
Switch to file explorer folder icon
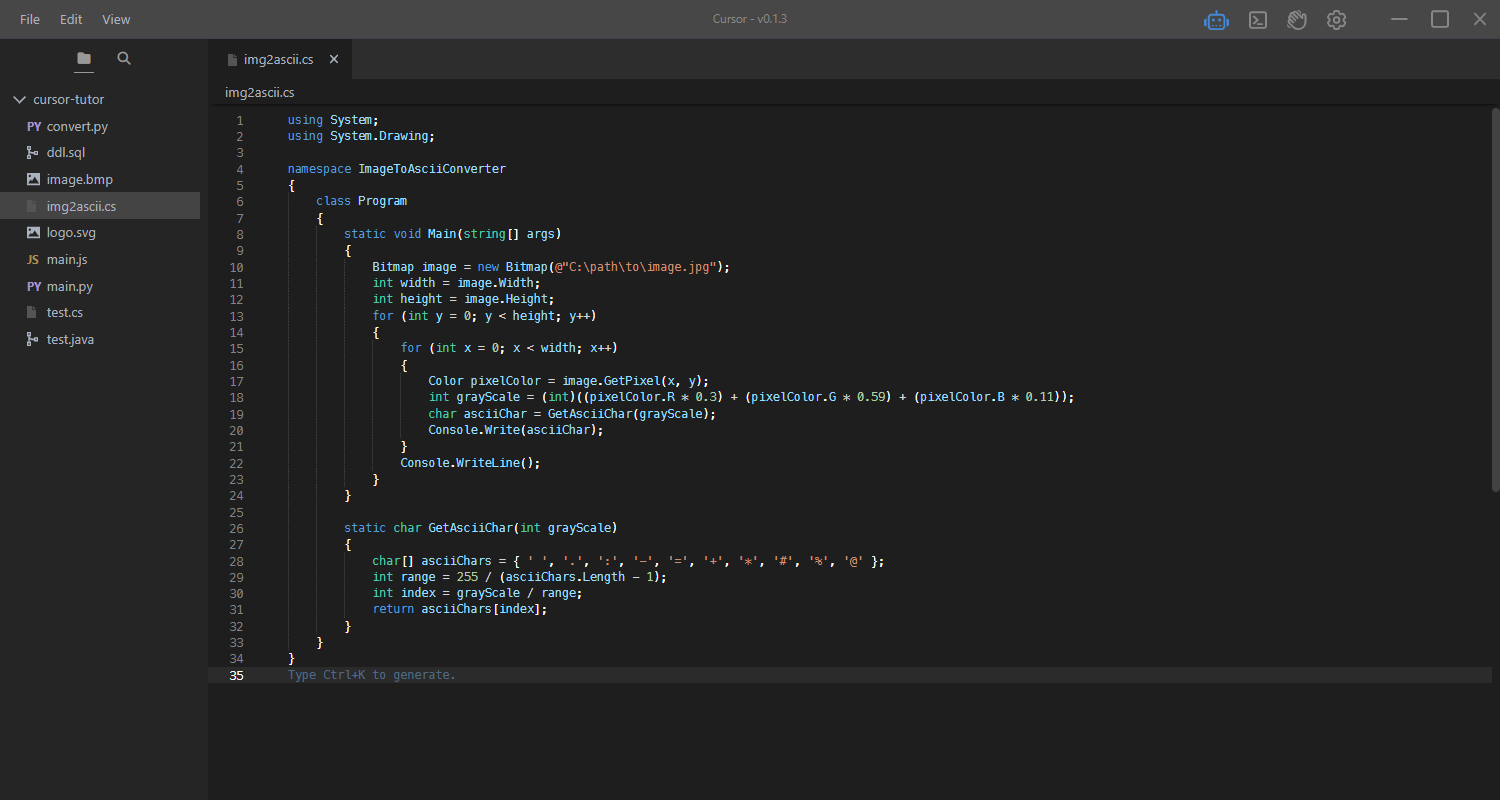click(84, 59)
